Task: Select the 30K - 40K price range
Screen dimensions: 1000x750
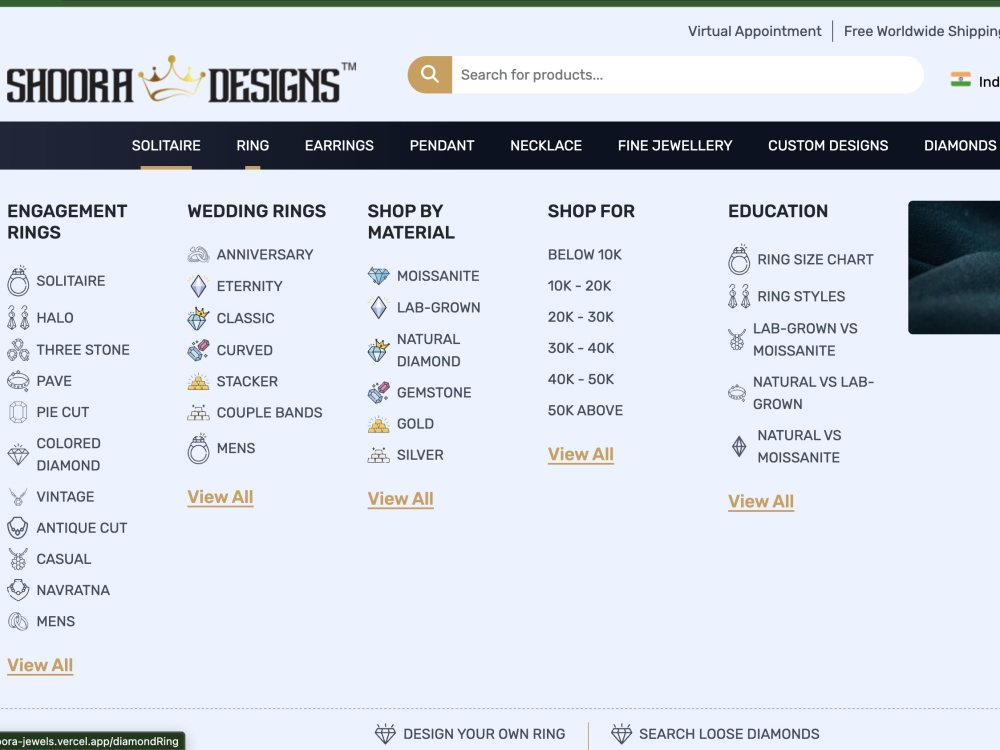Action: (581, 348)
